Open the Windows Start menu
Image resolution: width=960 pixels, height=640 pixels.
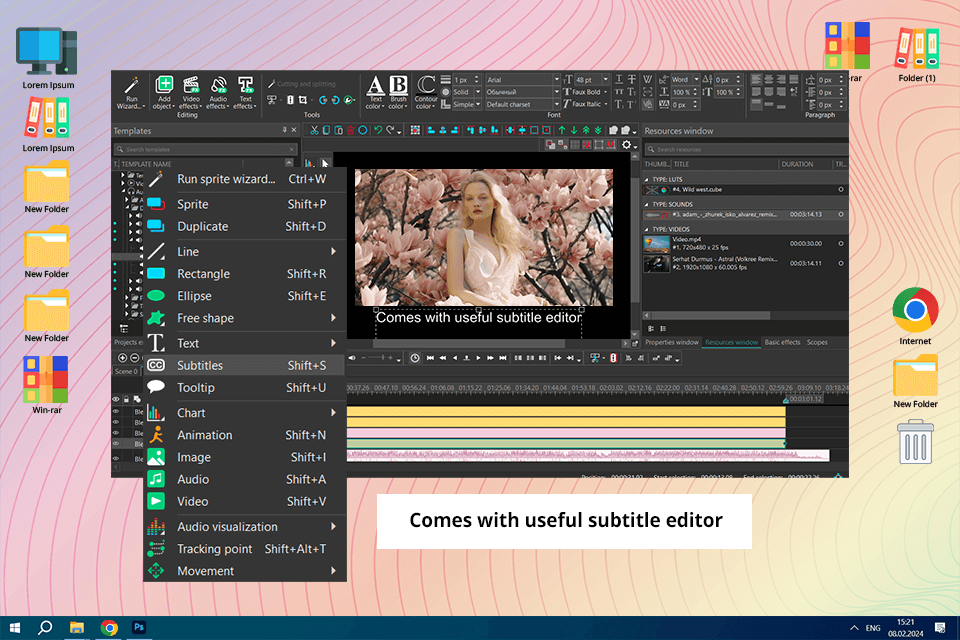coord(15,627)
